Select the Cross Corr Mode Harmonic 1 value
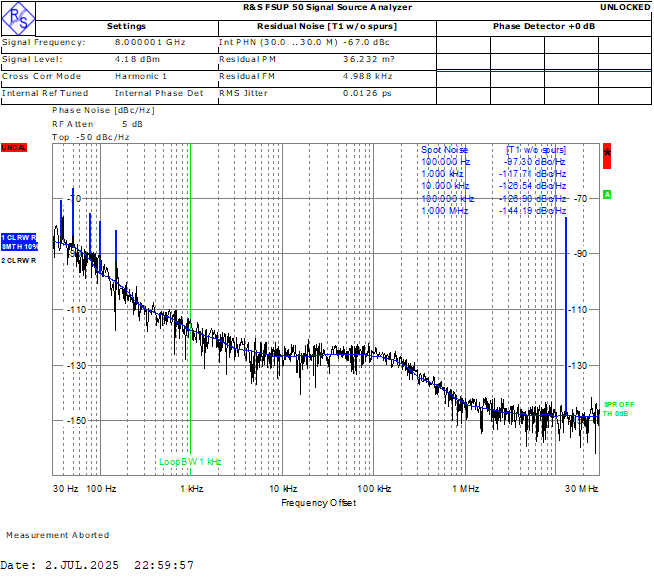The width and height of the screenshot is (654, 586). 141,76
